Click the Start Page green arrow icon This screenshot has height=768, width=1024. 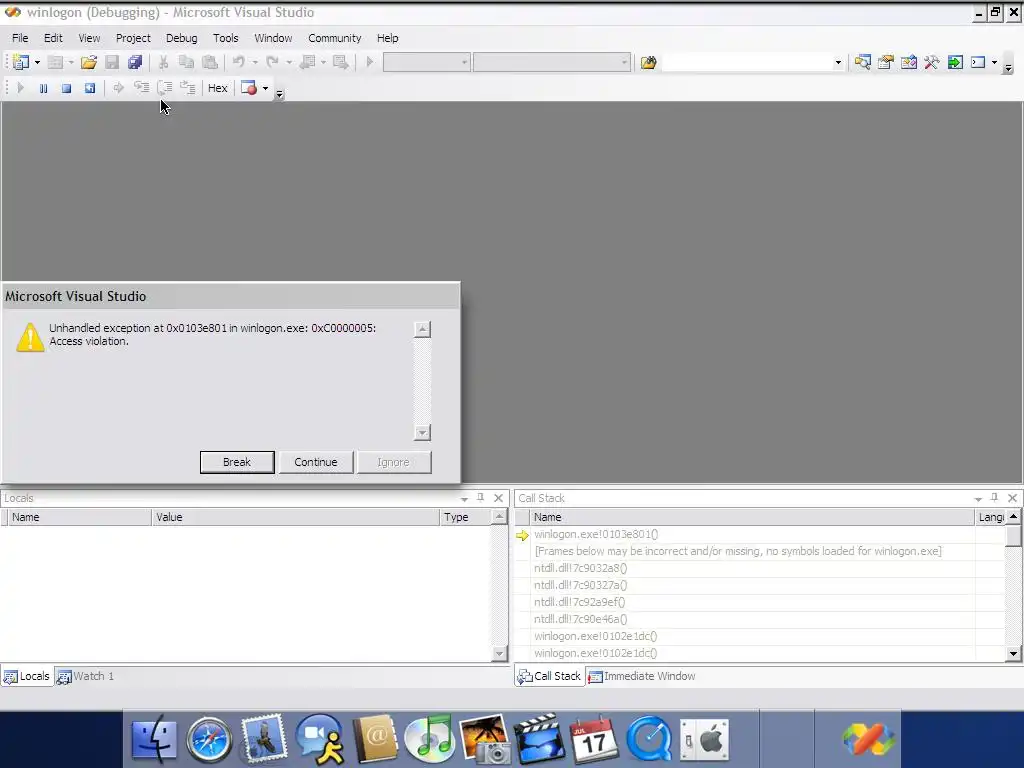pos(955,62)
